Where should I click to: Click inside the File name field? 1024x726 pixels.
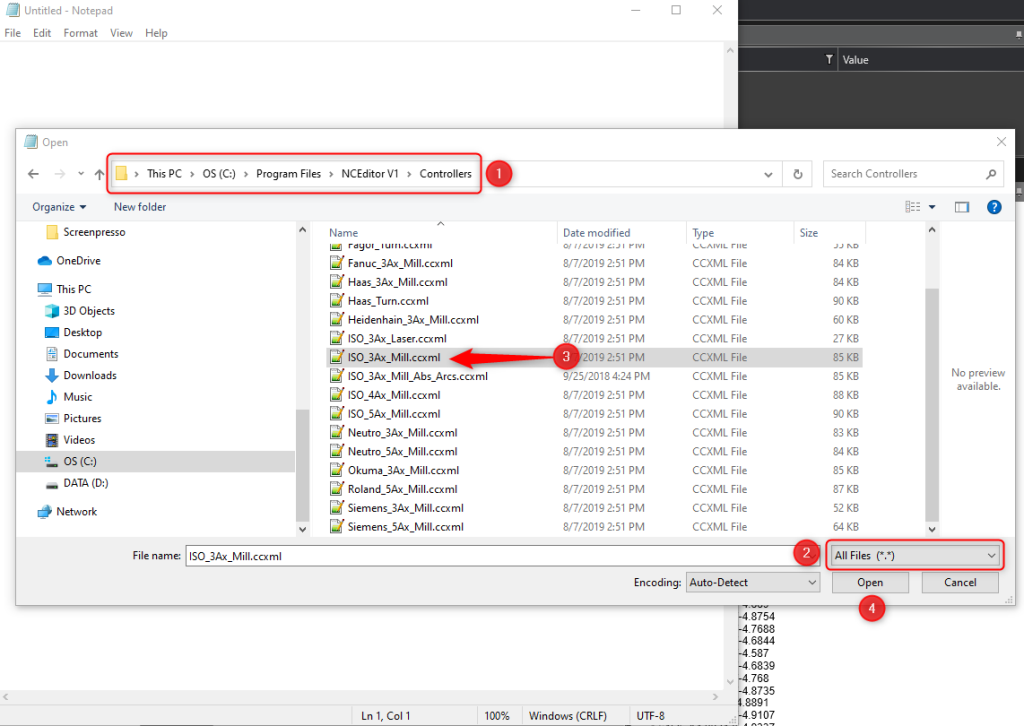click(450, 555)
